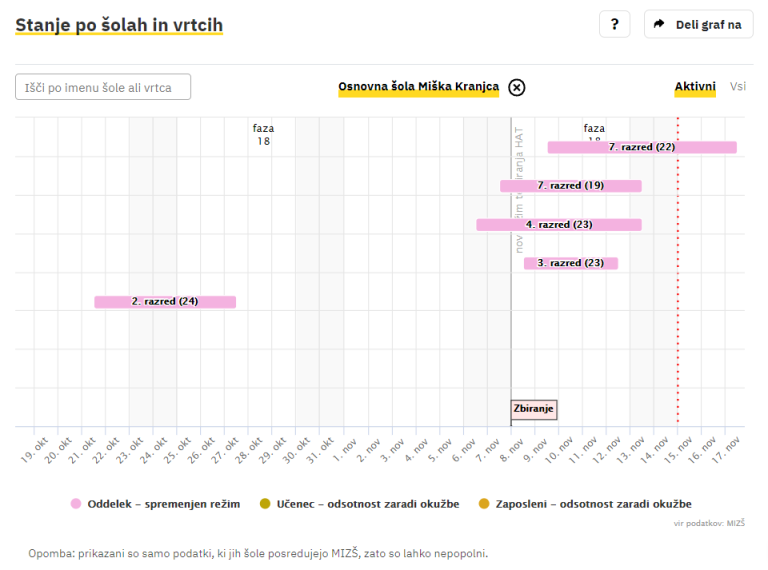Click the Zaposleni legend color dot
768x570 pixels.
[x=485, y=504]
